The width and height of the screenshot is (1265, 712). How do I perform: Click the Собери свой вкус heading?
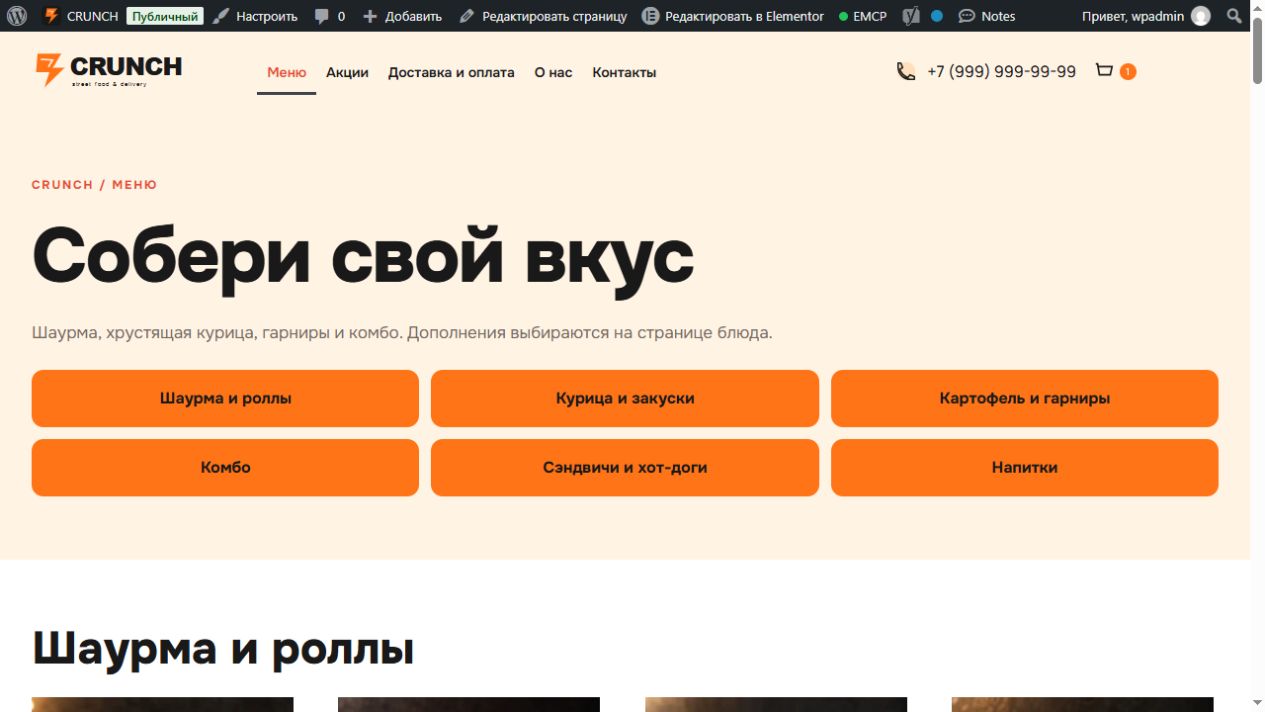click(363, 257)
